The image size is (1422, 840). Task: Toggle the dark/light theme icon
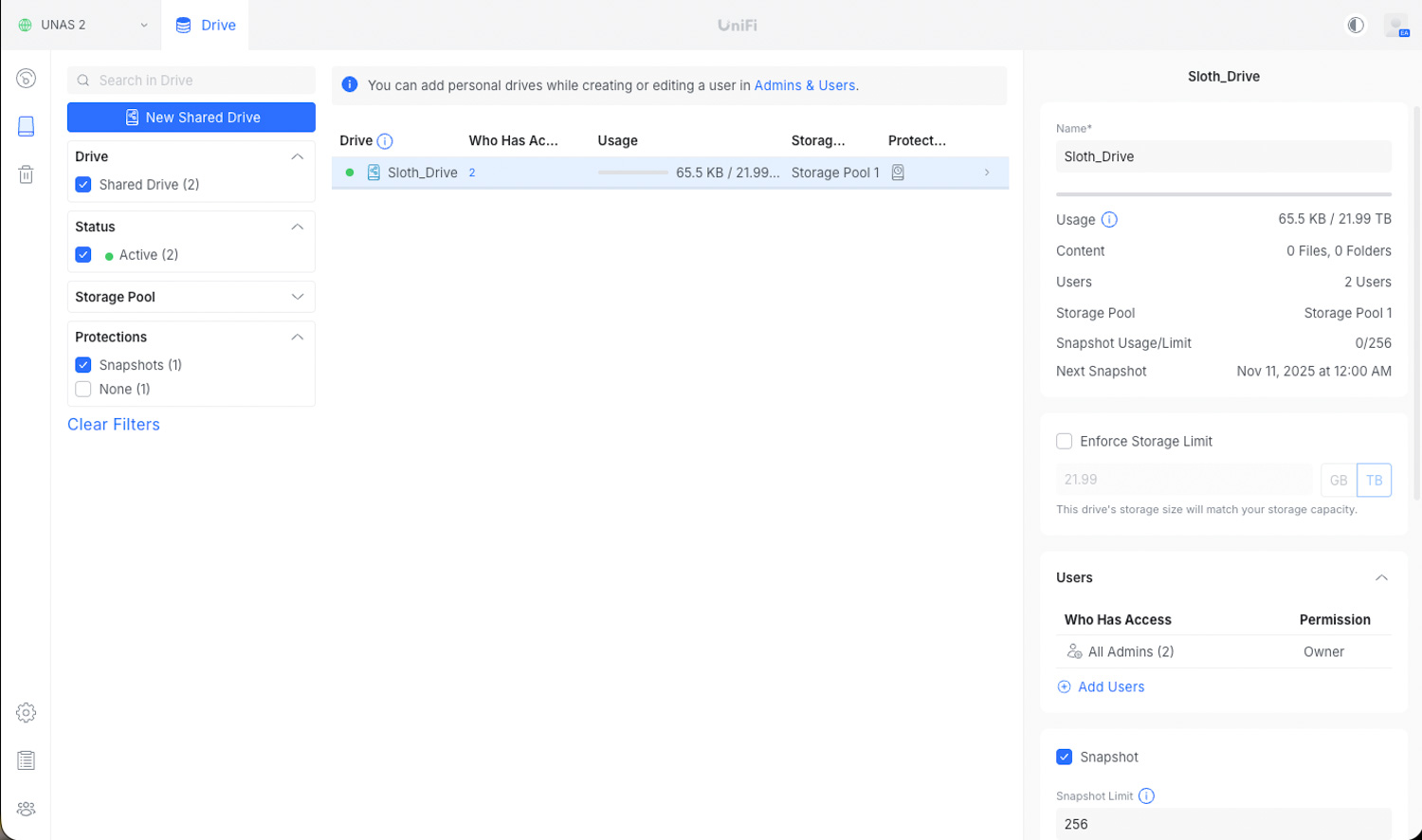pos(1356,26)
